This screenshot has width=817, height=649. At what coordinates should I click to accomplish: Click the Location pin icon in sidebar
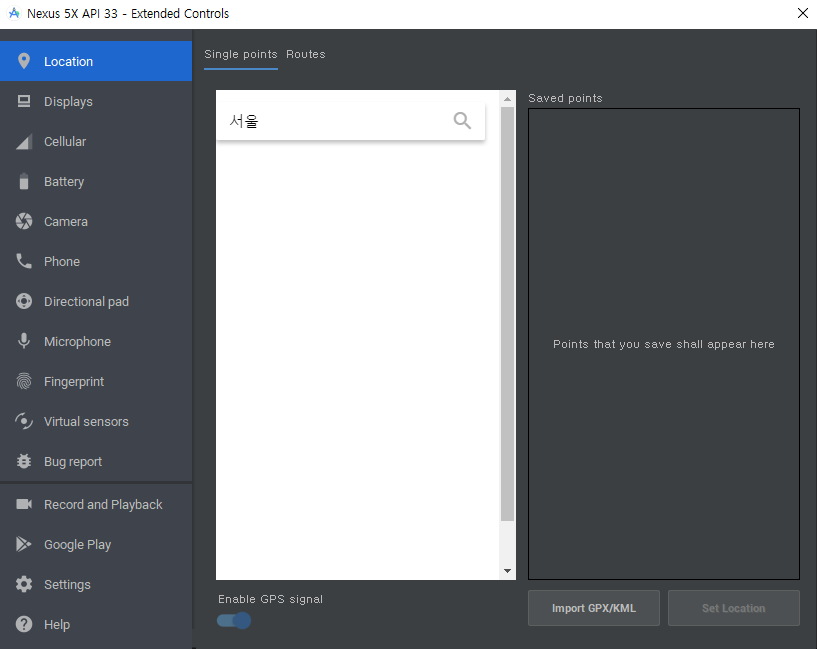pos(23,61)
